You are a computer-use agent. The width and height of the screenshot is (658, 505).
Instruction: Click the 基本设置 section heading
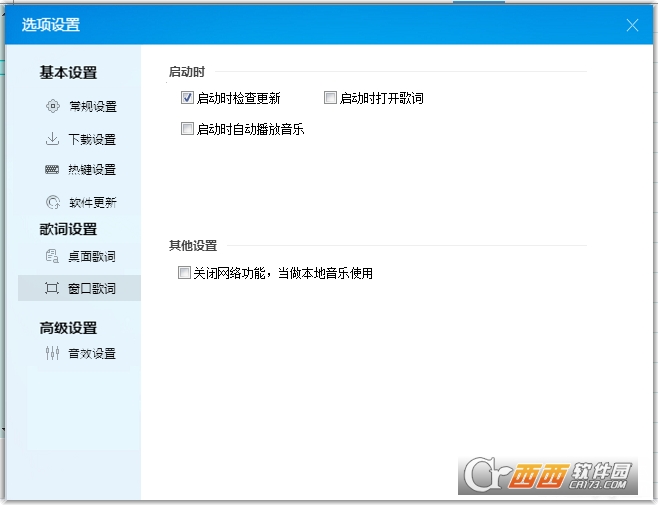click(x=68, y=72)
